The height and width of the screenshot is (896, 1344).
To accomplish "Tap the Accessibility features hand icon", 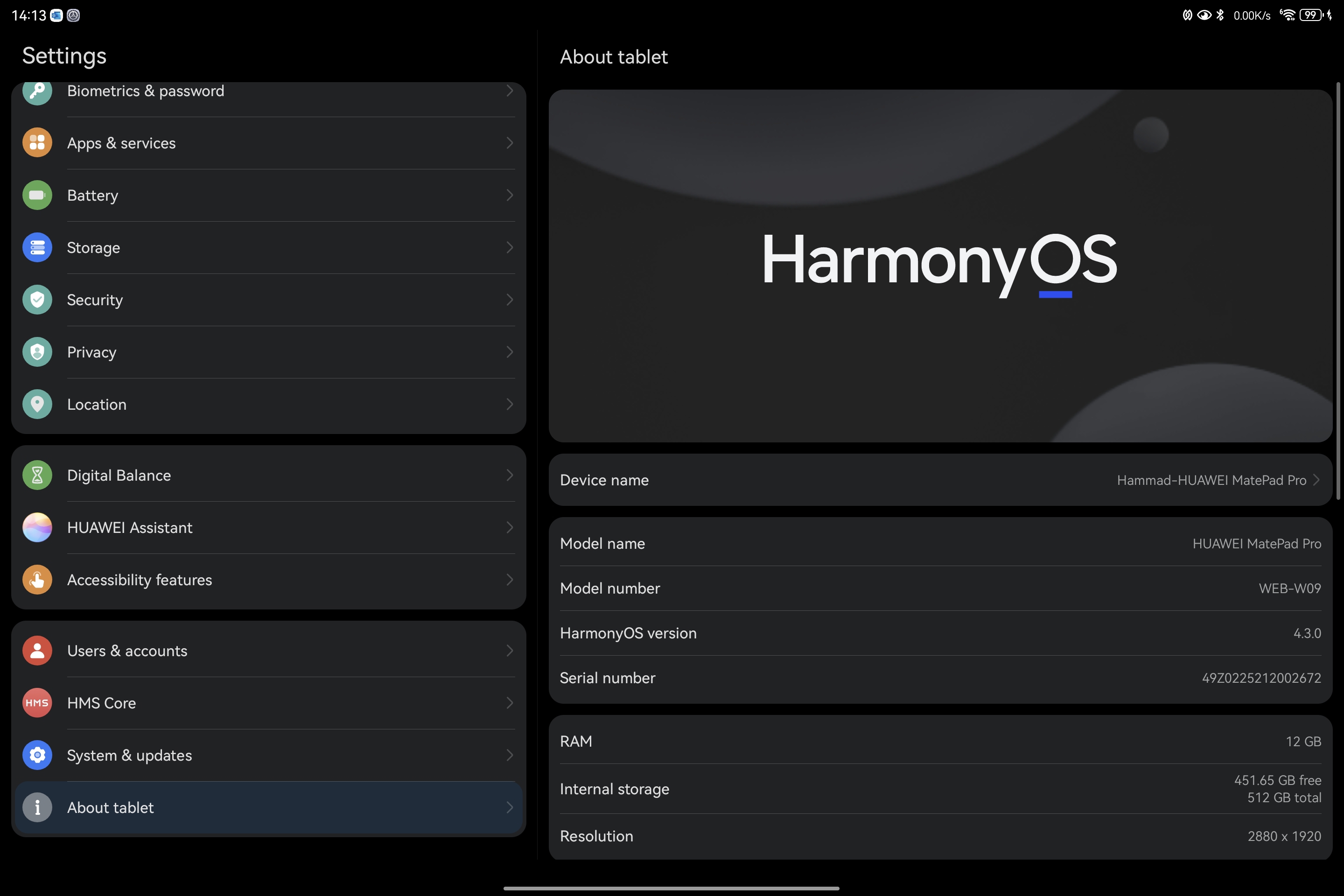I will [37, 580].
